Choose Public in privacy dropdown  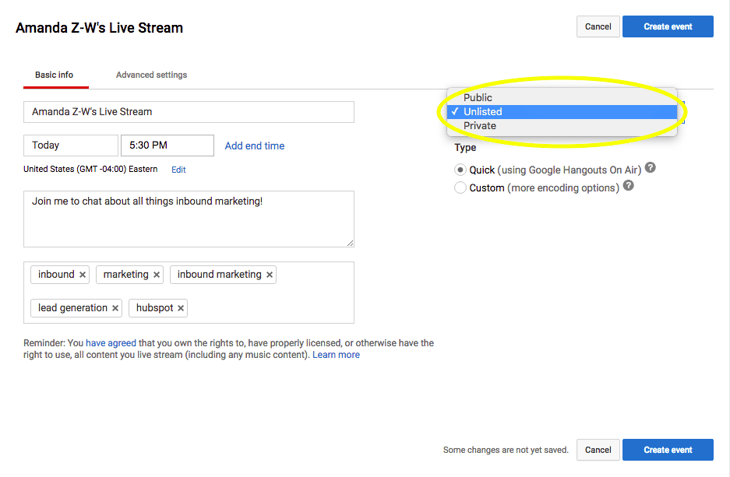point(478,98)
